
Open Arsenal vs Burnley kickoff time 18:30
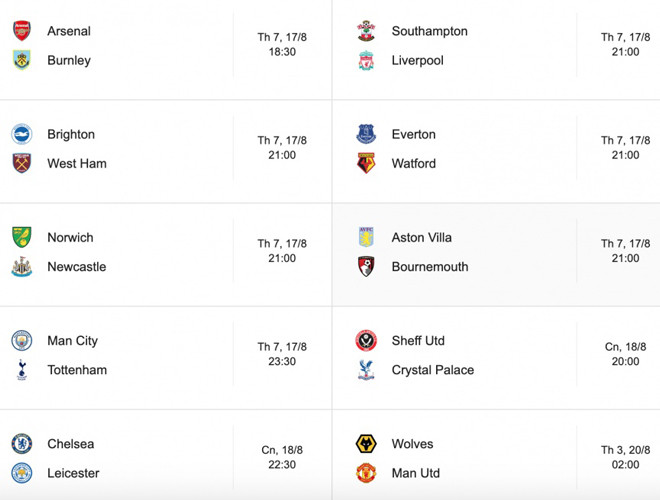(x=282, y=52)
